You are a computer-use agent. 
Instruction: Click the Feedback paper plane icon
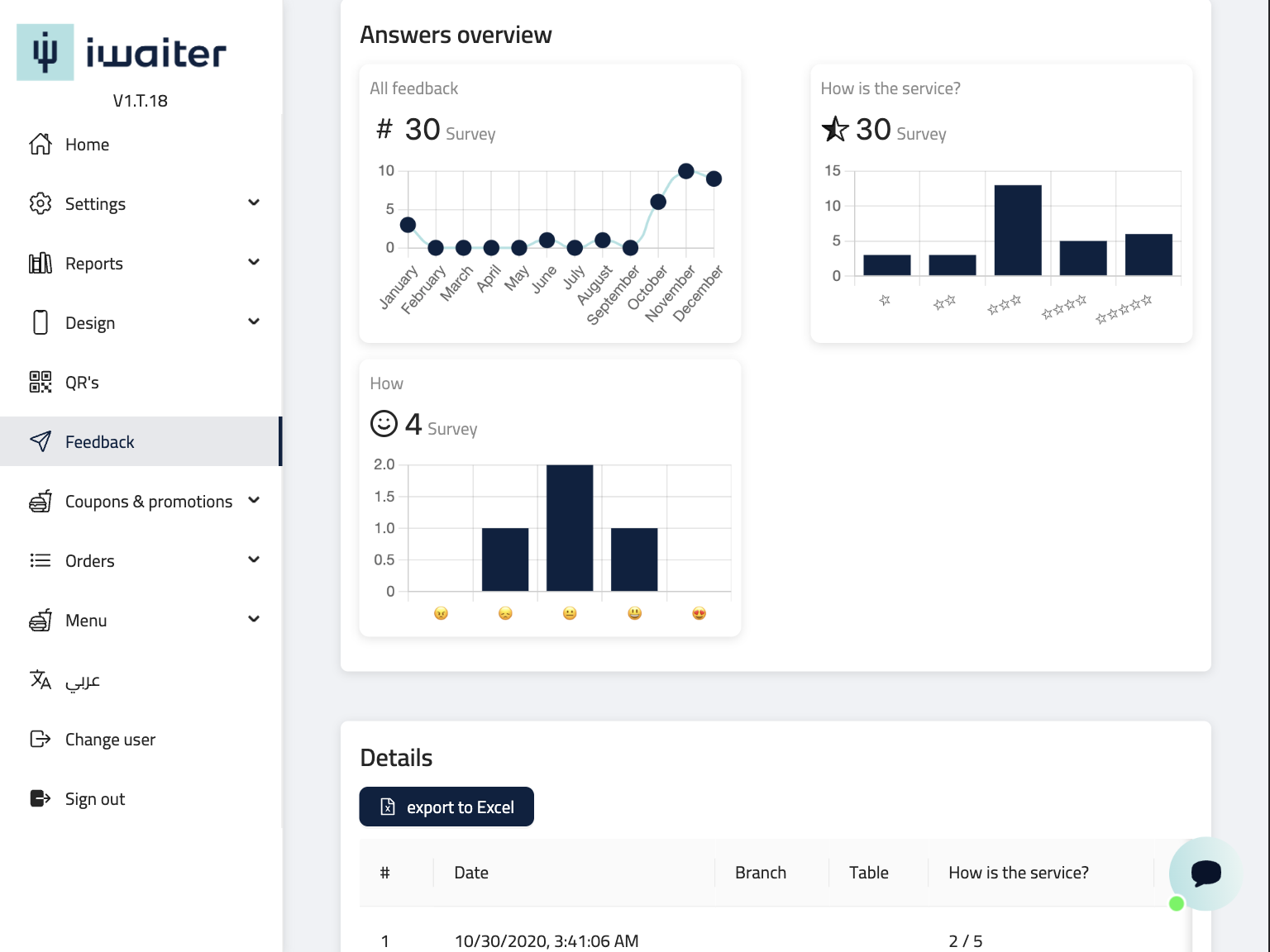pyautogui.click(x=41, y=441)
